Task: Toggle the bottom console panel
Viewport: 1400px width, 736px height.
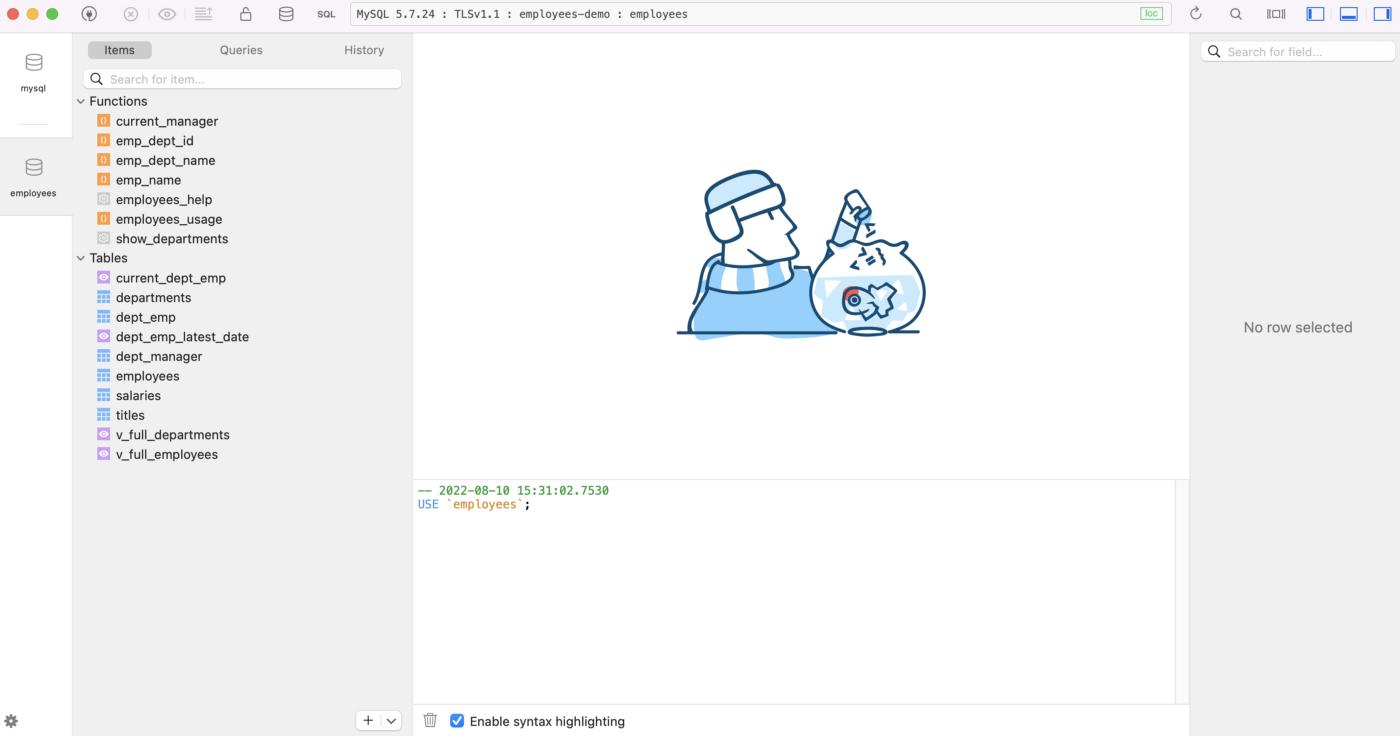Action: click(1348, 14)
